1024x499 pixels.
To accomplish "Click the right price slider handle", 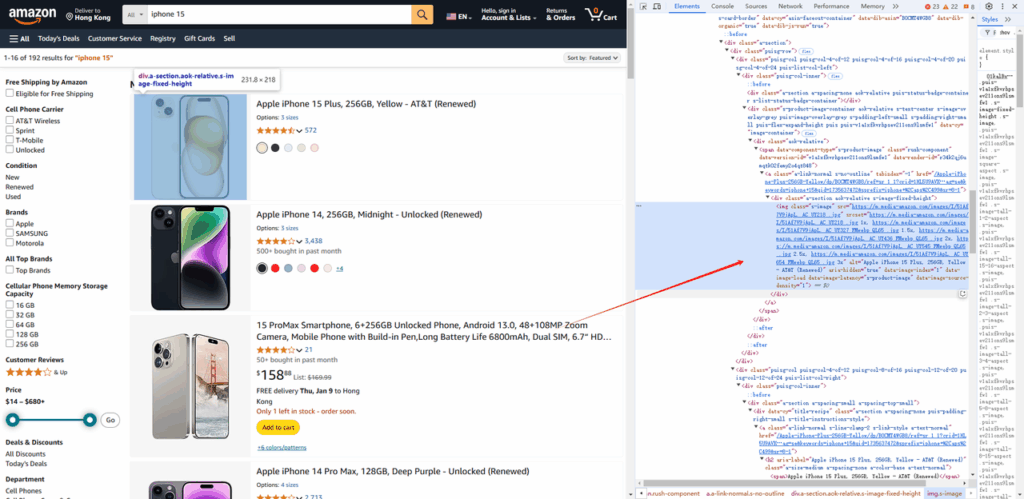I will (90, 419).
